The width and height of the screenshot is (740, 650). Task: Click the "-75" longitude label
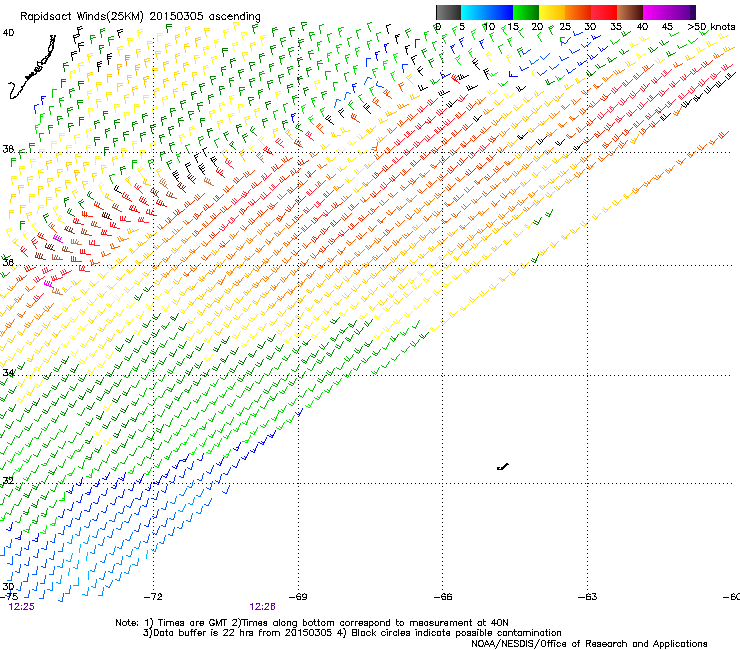point(9,597)
